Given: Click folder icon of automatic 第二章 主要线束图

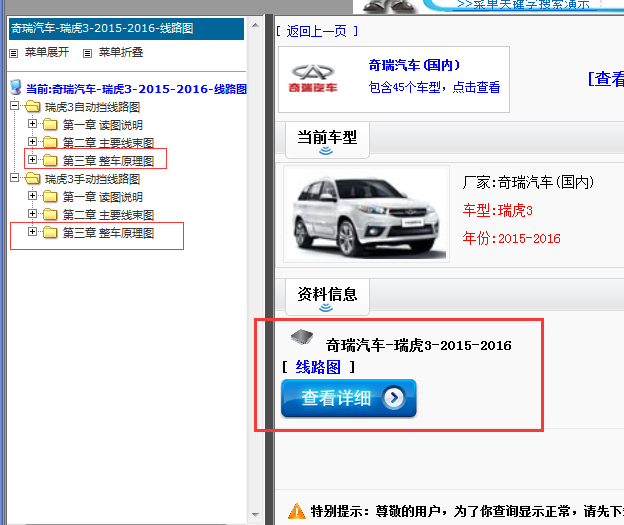Looking at the screenshot, I should click(x=50, y=142).
